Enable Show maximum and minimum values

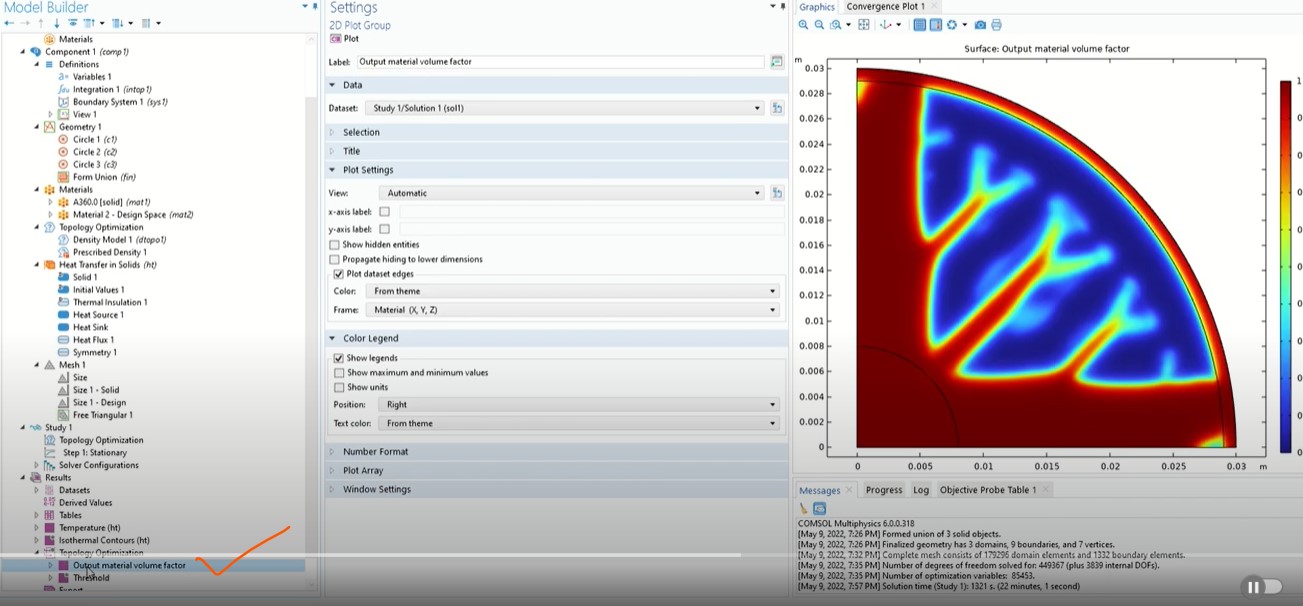pyautogui.click(x=339, y=373)
